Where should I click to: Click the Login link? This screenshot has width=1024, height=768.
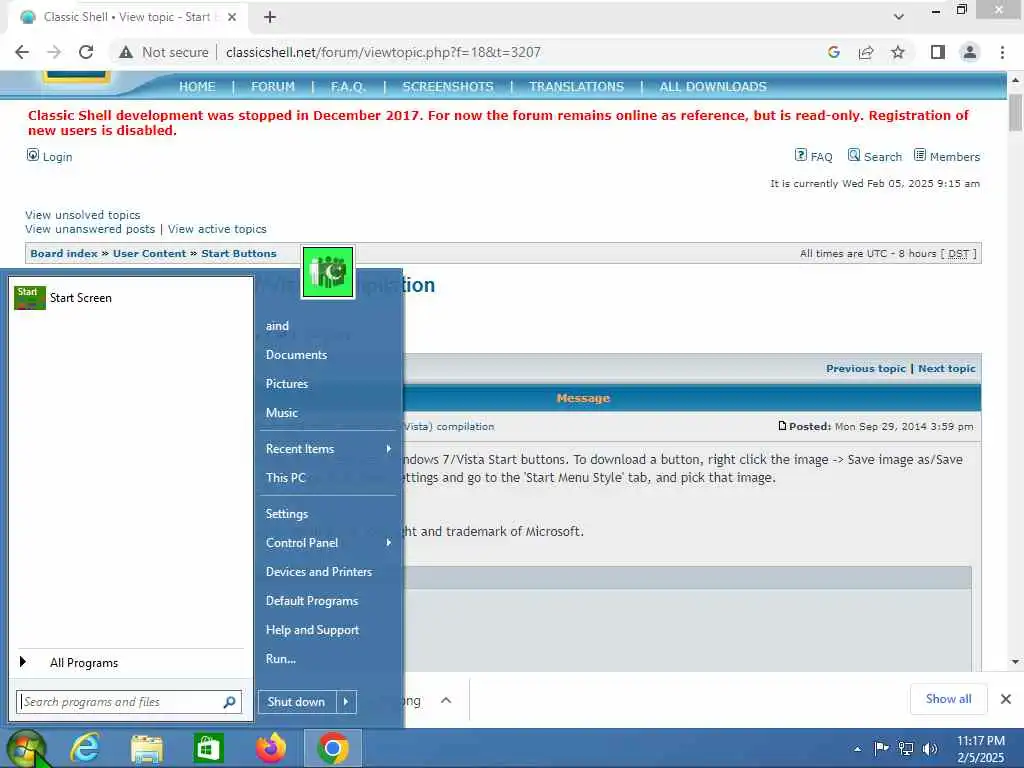point(50,156)
